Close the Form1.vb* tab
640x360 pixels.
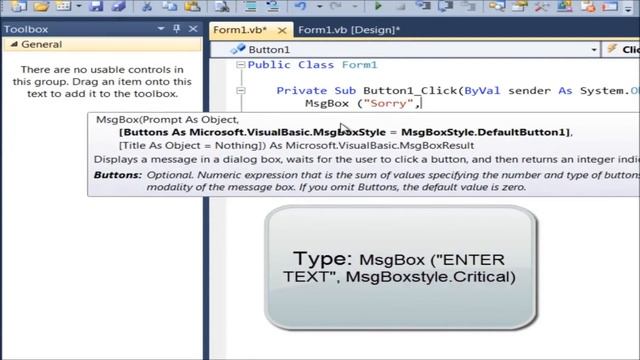coord(282,30)
